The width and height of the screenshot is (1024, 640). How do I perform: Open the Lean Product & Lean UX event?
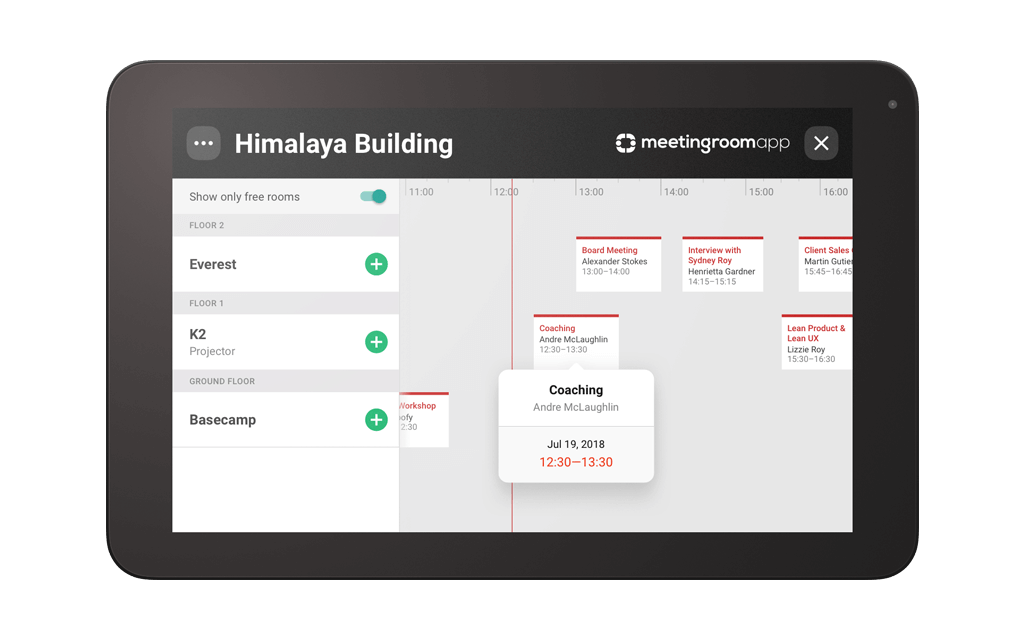click(816, 341)
